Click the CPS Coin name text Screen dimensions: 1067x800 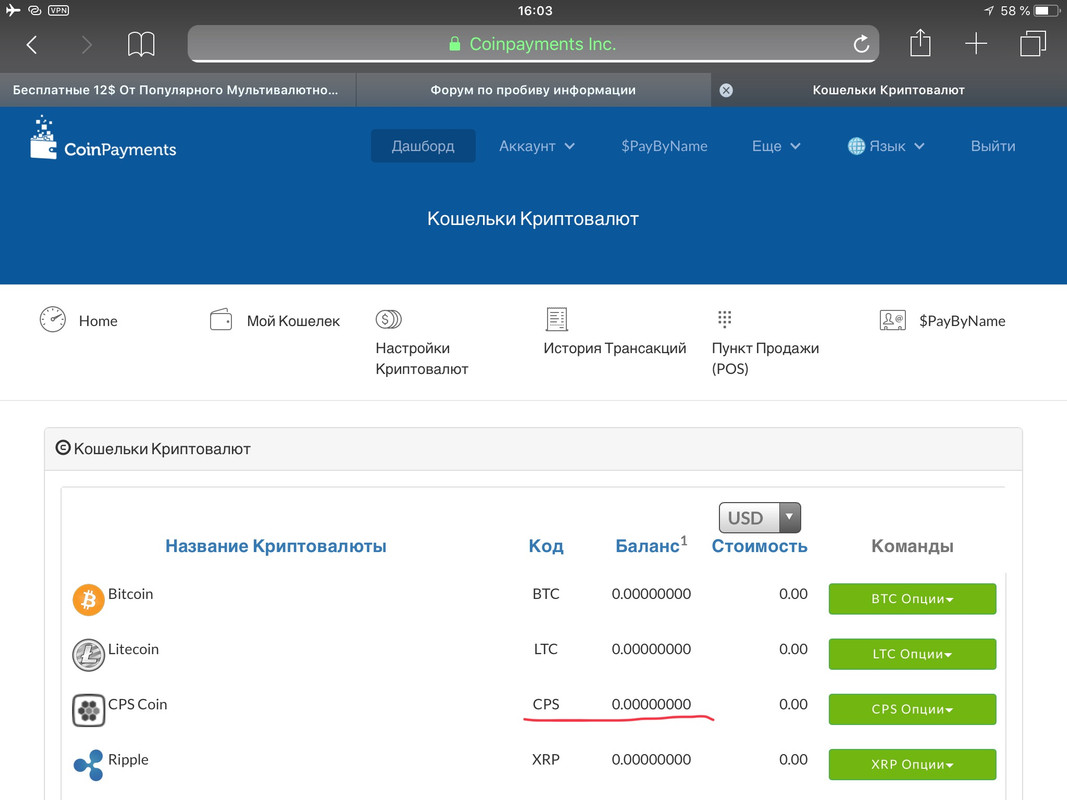click(x=137, y=704)
